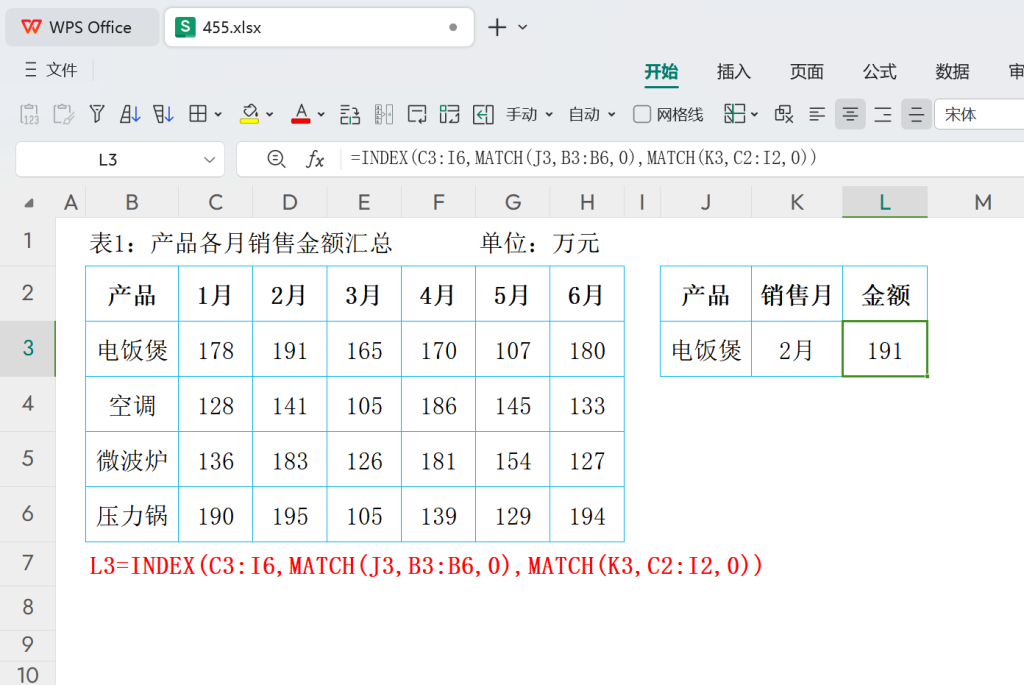The width and height of the screenshot is (1024, 685).
Task: Add a new tab with plus button
Action: 497,27
